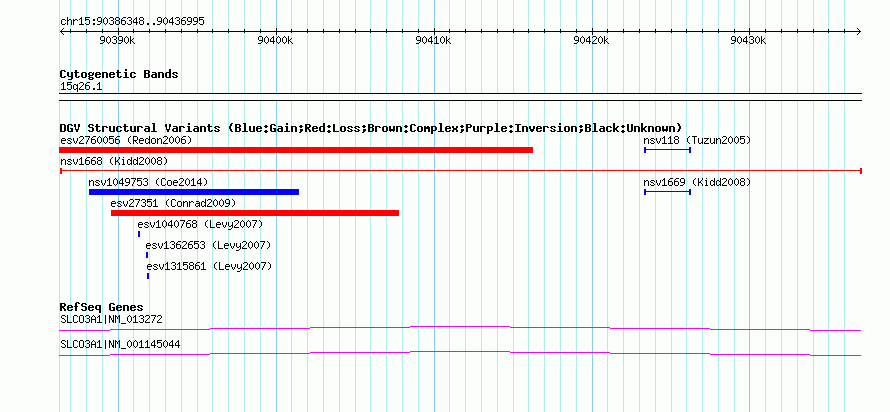Click the 90410k ruler tick label
This screenshot has width=890, height=412.
[x=433, y=40]
